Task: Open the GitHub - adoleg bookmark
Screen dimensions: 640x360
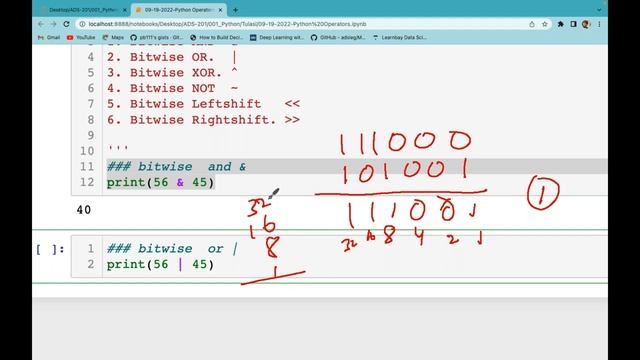Action: [x=338, y=37]
